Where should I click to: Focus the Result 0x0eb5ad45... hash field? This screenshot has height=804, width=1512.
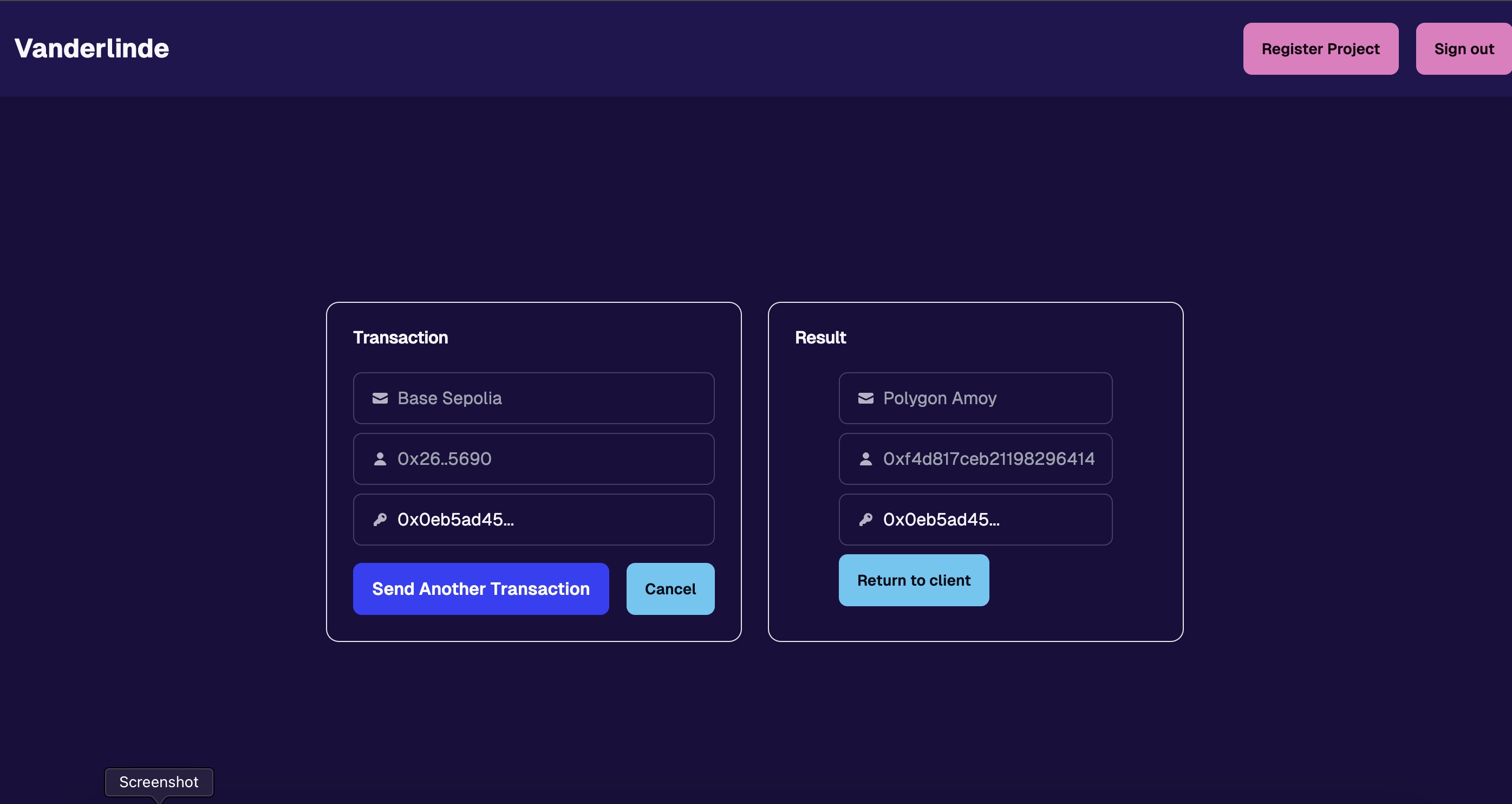pos(975,519)
